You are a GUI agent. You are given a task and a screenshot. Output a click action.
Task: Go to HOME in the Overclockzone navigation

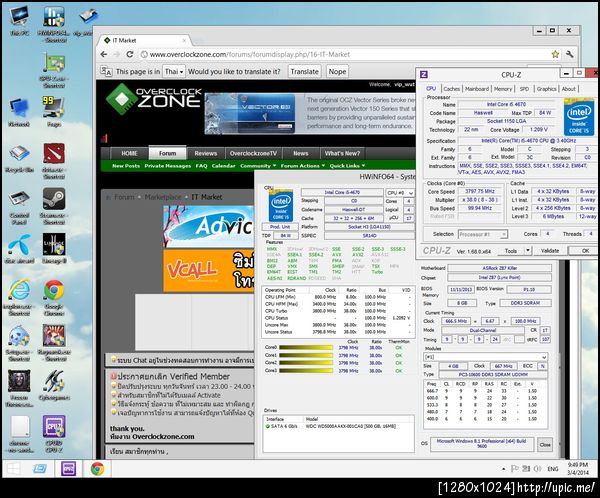[x=129, y=153]
